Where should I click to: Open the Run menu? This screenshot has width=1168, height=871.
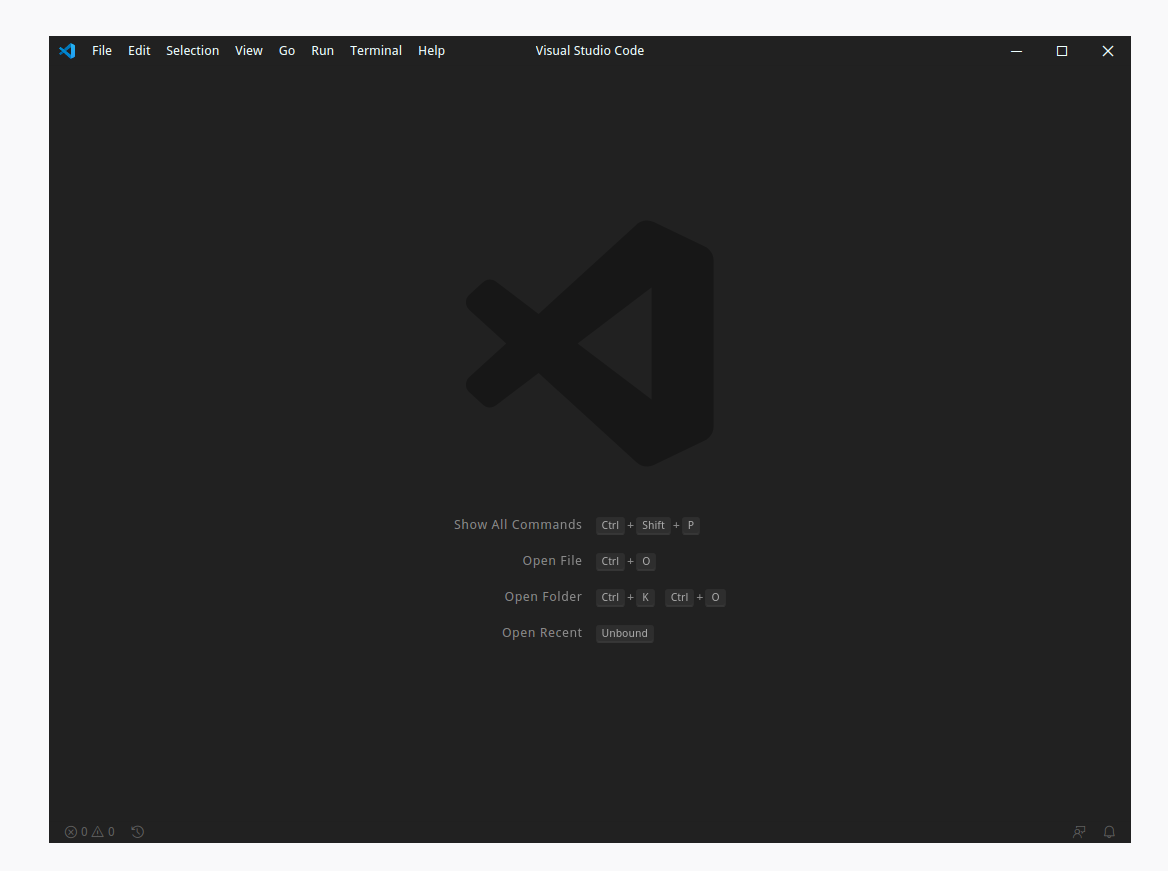[323, 51]
